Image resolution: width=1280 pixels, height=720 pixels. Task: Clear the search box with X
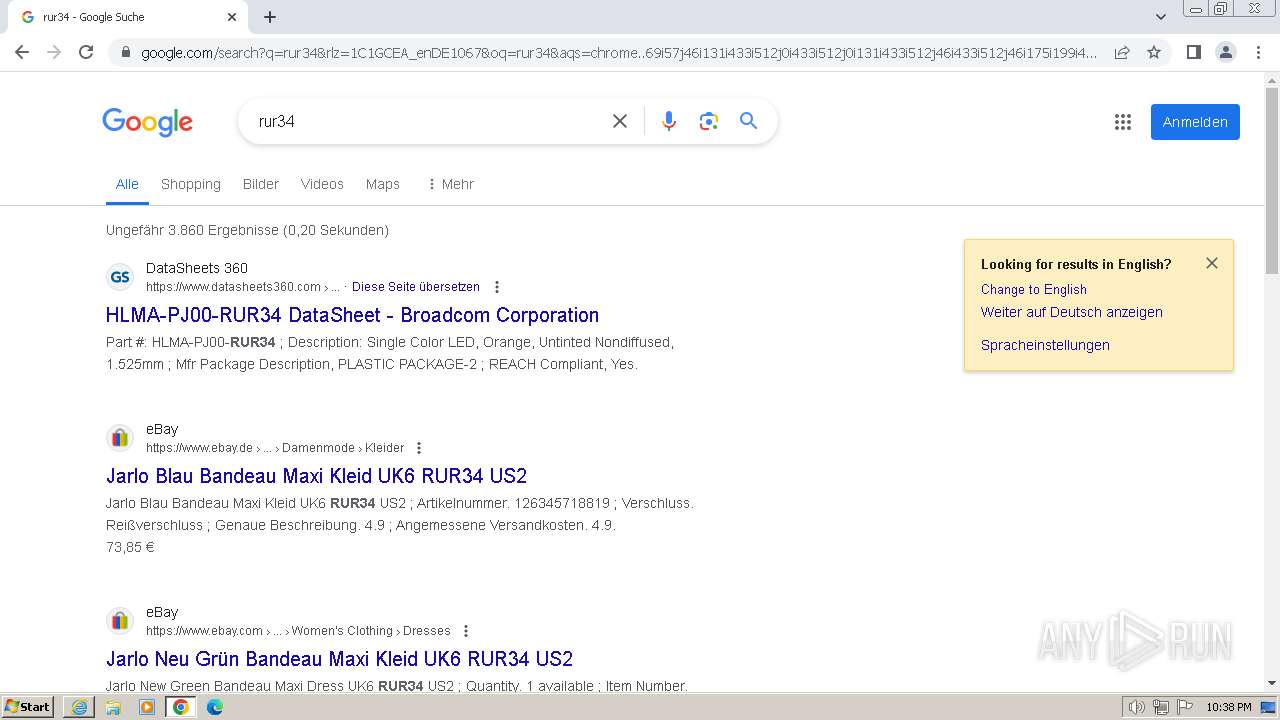click(x=620, y=121)
